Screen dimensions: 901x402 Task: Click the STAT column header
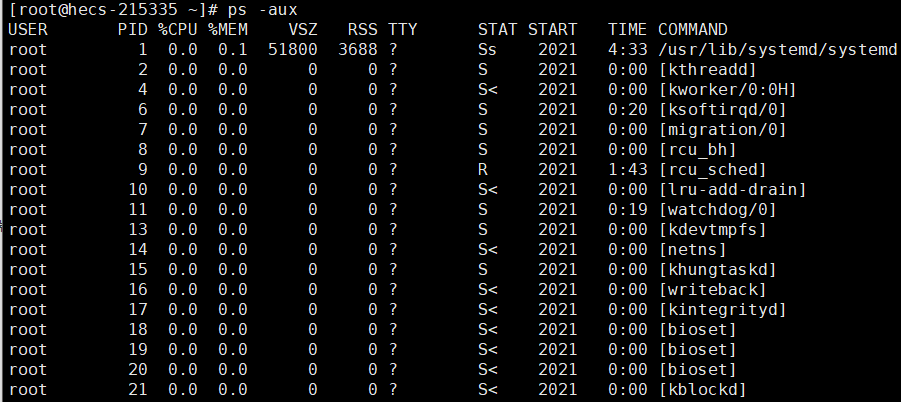click(x=497, y=29)
